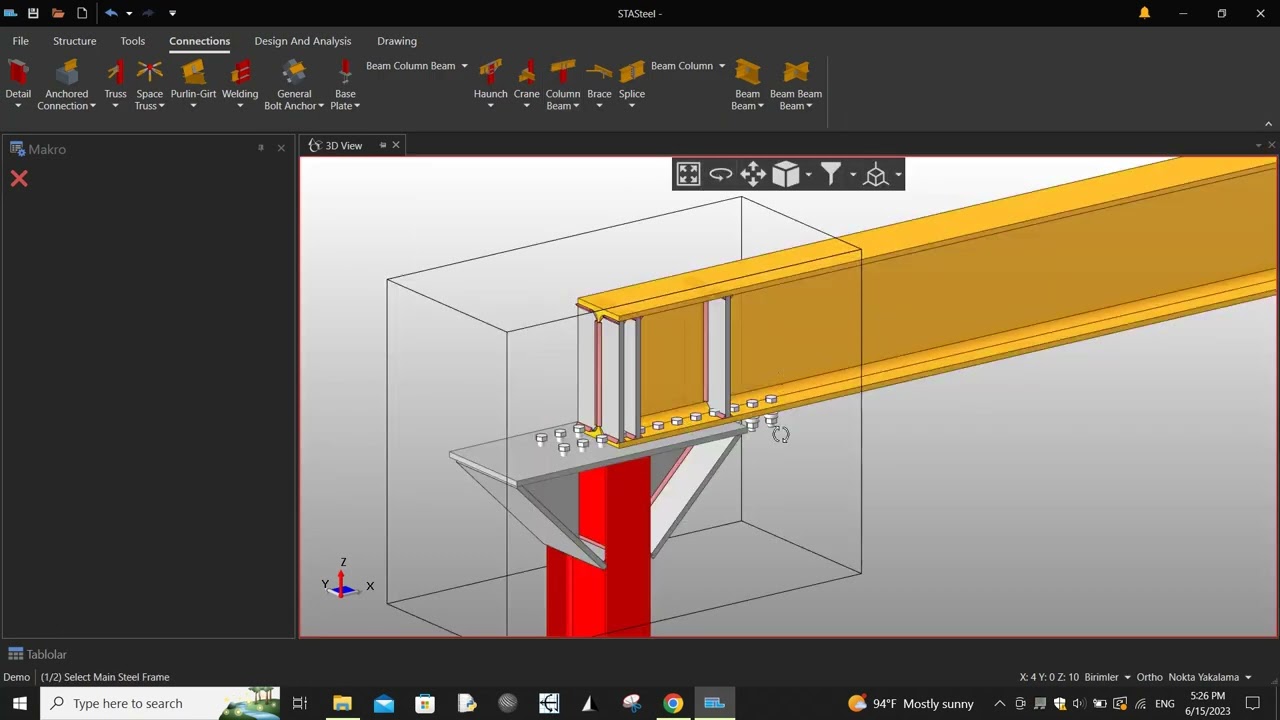Click the Haunch connection icon
Viewport: 1280px width, 720px height.
491,72
